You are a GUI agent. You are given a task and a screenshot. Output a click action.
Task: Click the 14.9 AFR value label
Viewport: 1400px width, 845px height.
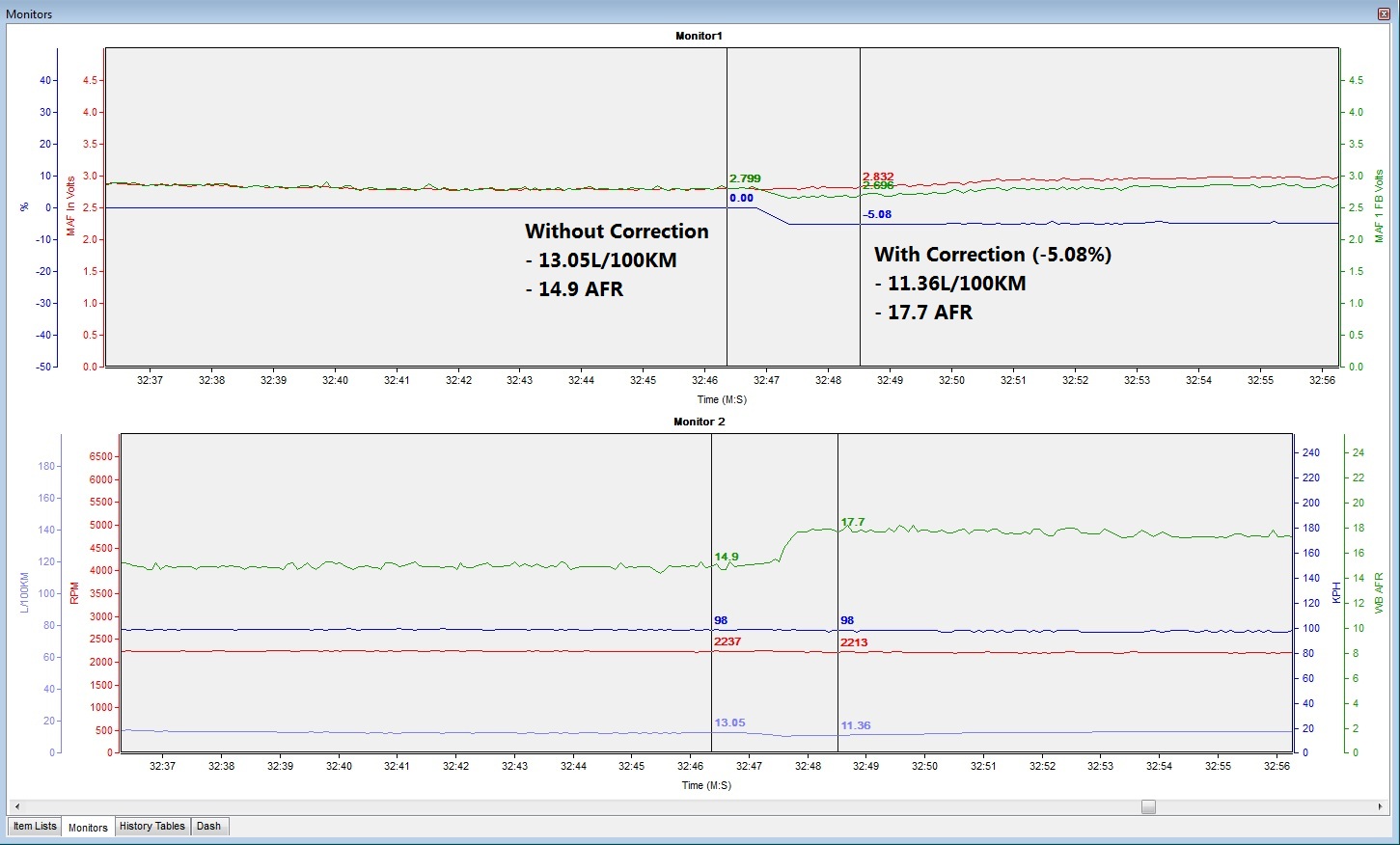727,557
